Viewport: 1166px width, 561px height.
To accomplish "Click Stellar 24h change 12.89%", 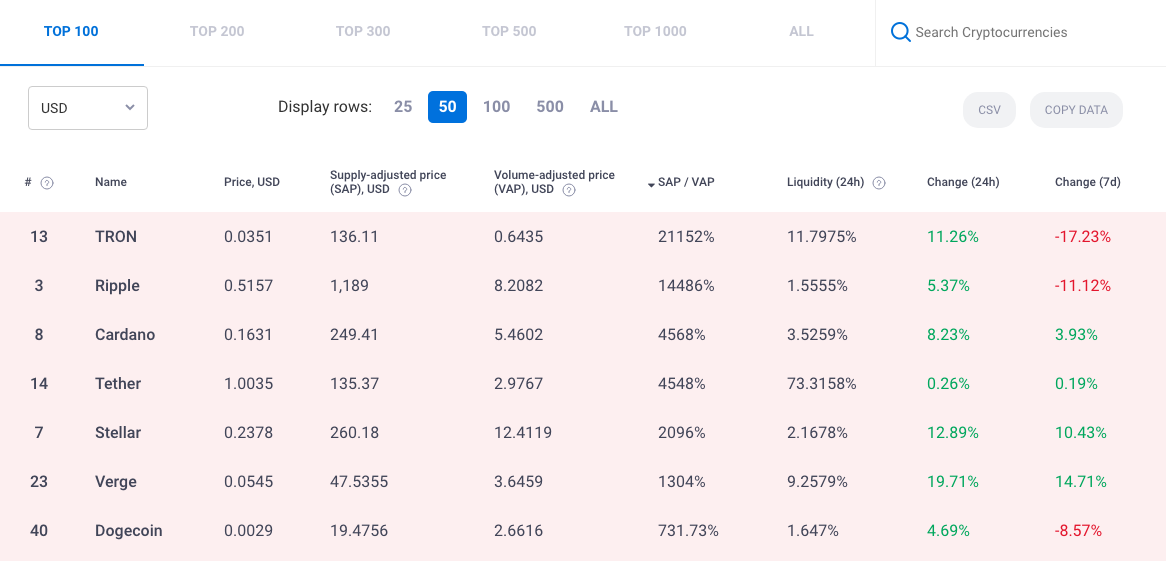I will coord(953,433).
